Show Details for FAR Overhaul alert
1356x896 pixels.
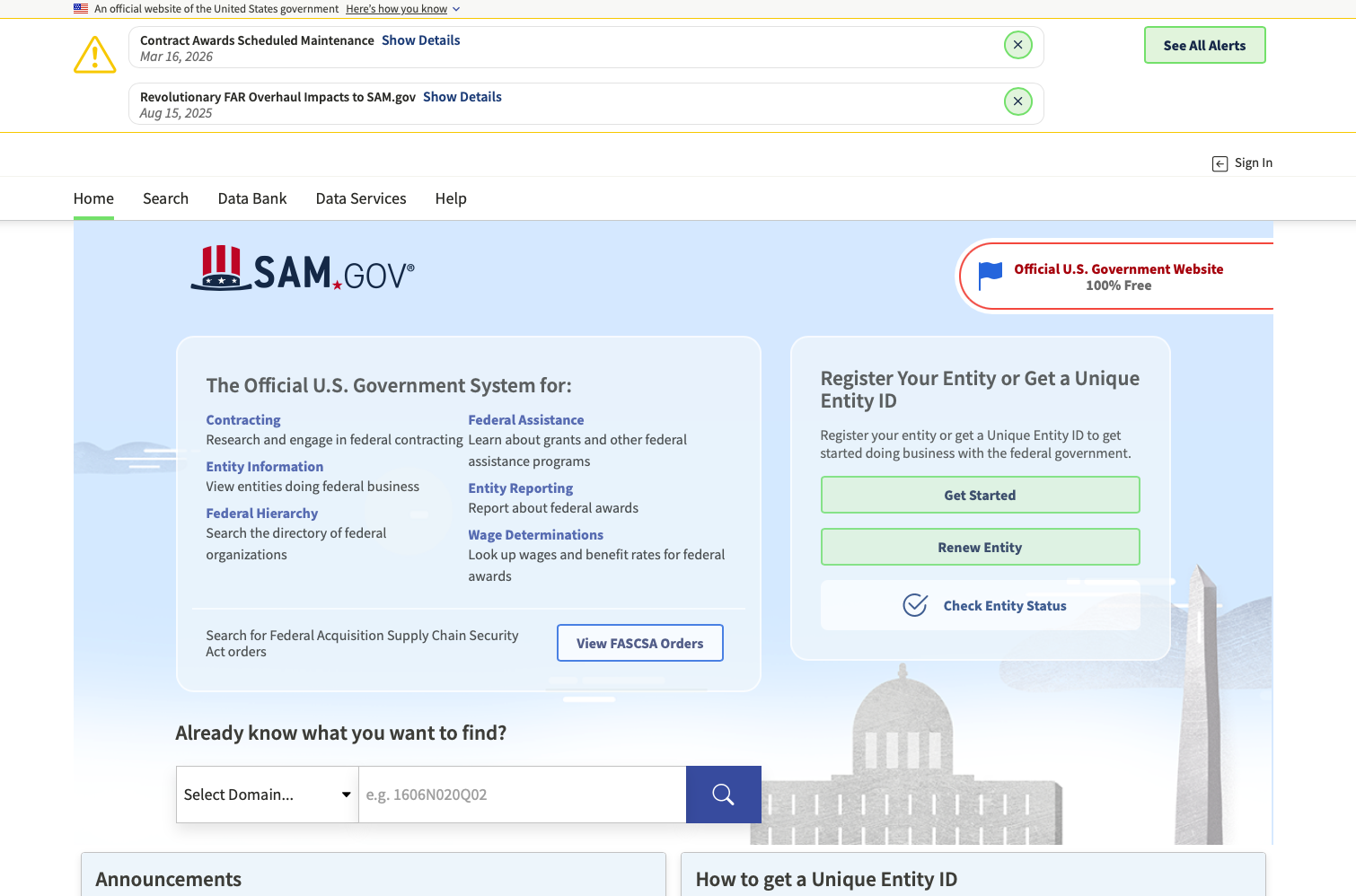tap(462, 97)
